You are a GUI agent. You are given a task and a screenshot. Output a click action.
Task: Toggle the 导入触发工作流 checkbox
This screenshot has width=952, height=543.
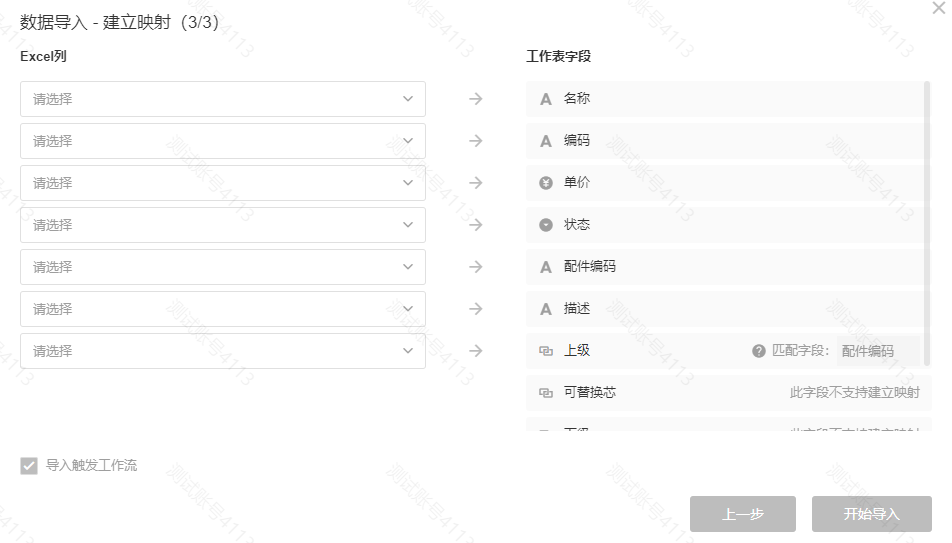coord(29,466)
